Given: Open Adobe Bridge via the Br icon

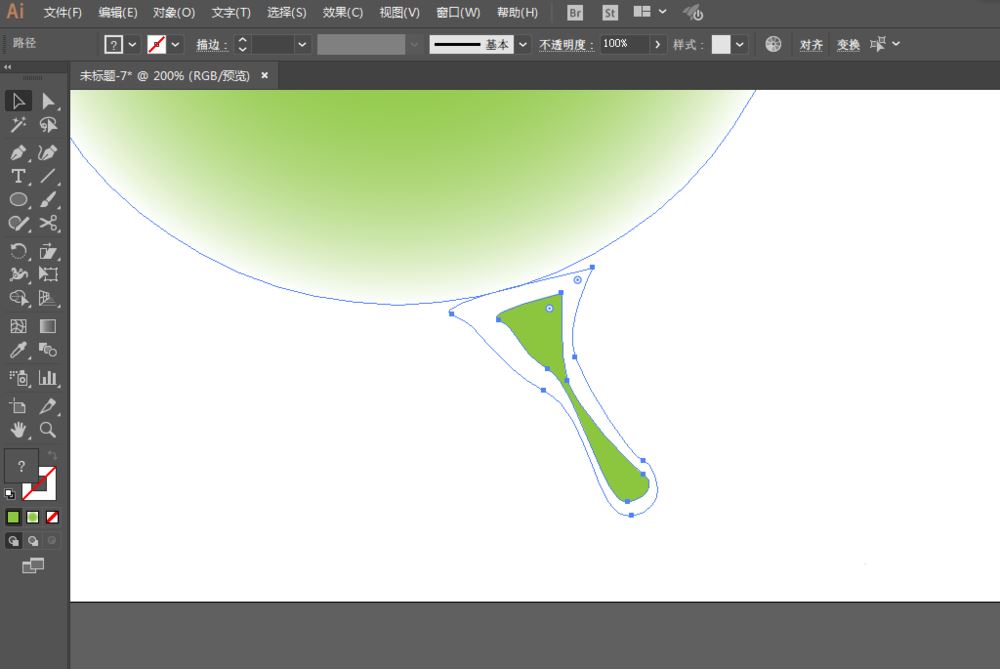Looking at the screenshot, I should click(575, 13).
